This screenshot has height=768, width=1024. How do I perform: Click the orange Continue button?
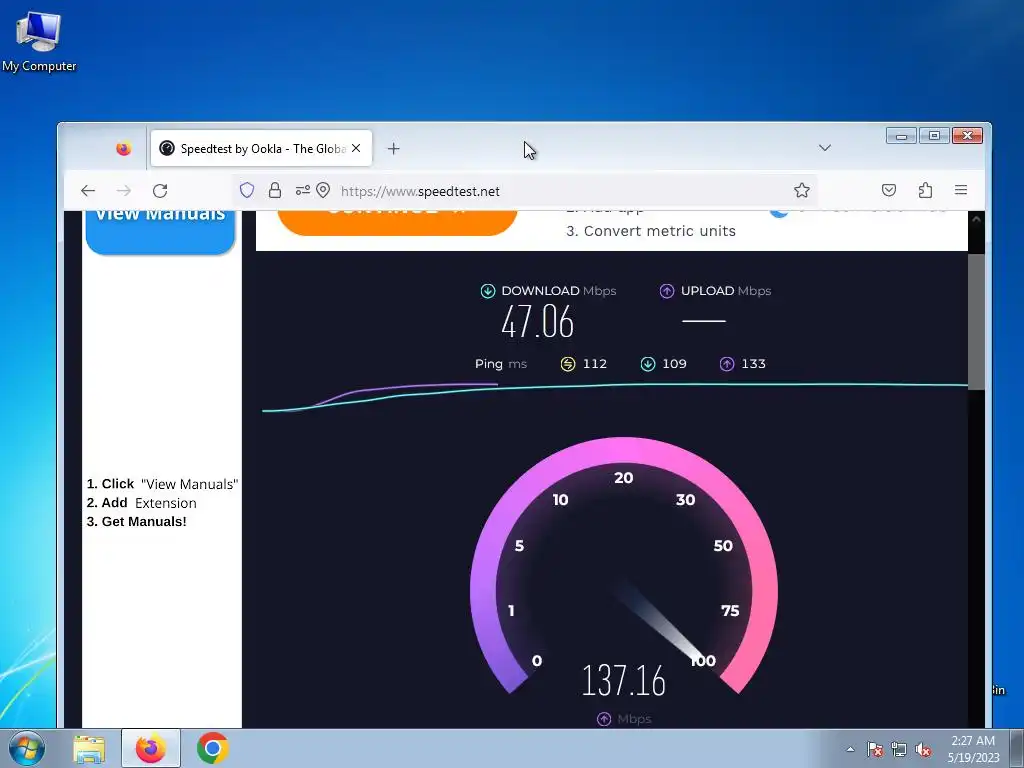point(397,222)
